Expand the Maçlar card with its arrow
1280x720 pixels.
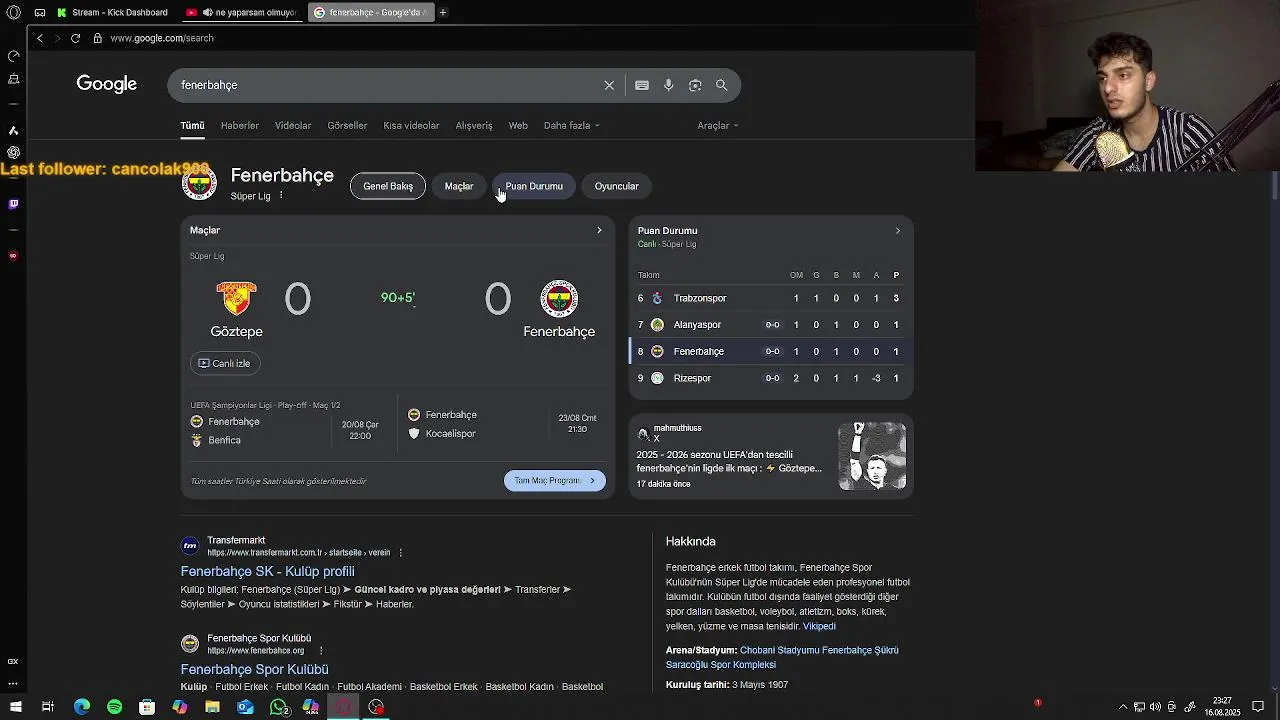599,230
